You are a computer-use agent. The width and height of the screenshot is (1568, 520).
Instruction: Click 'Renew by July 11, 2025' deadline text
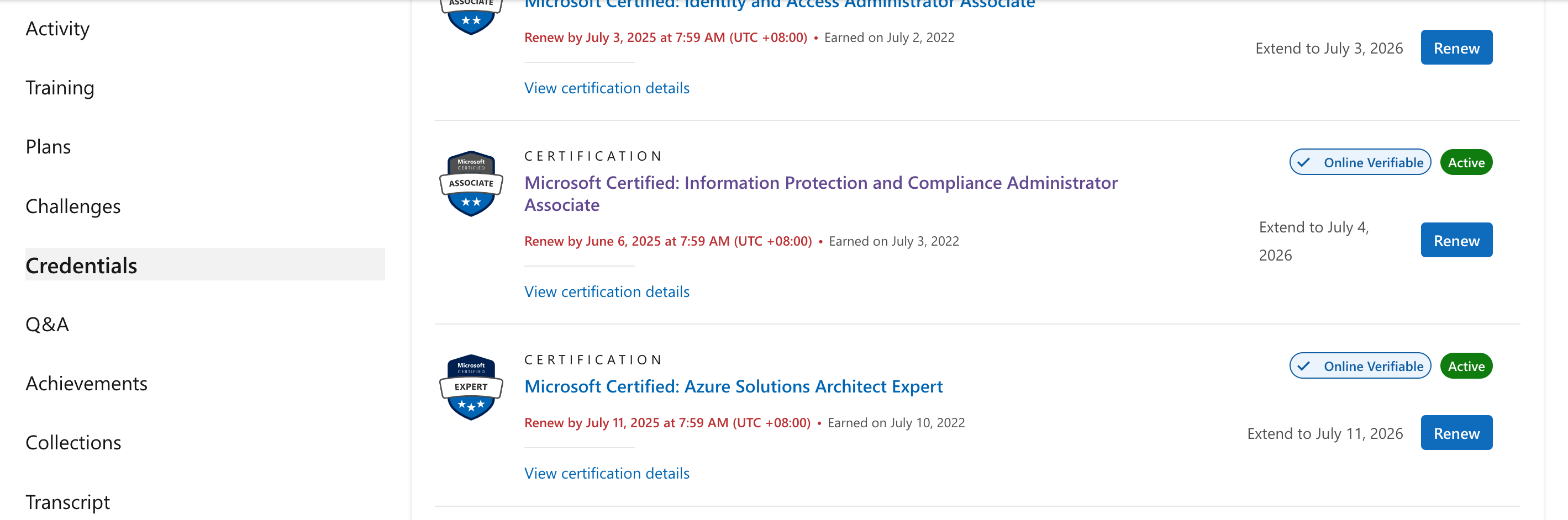[x=667, y=423]
